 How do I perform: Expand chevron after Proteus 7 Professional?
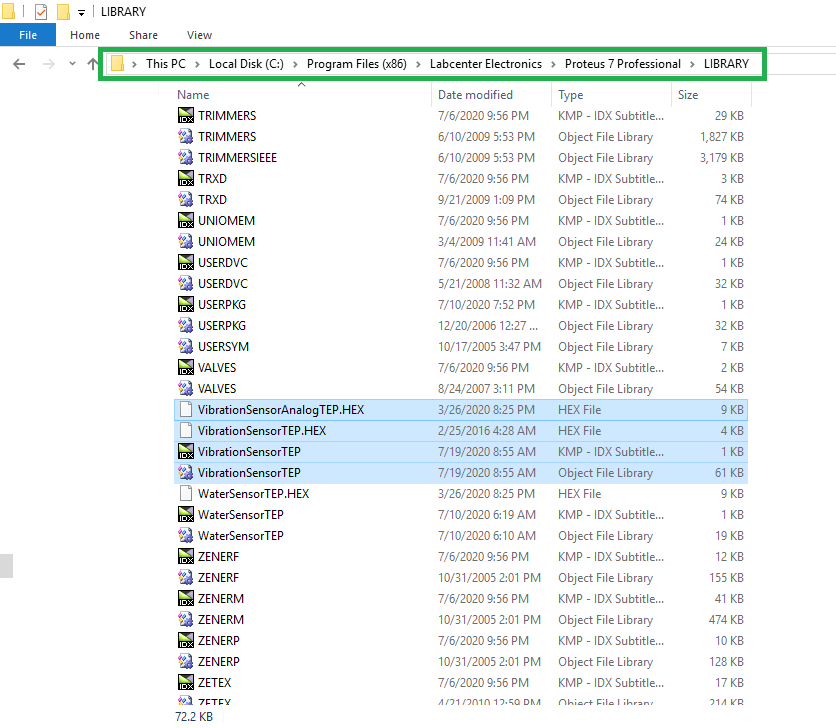693,65
